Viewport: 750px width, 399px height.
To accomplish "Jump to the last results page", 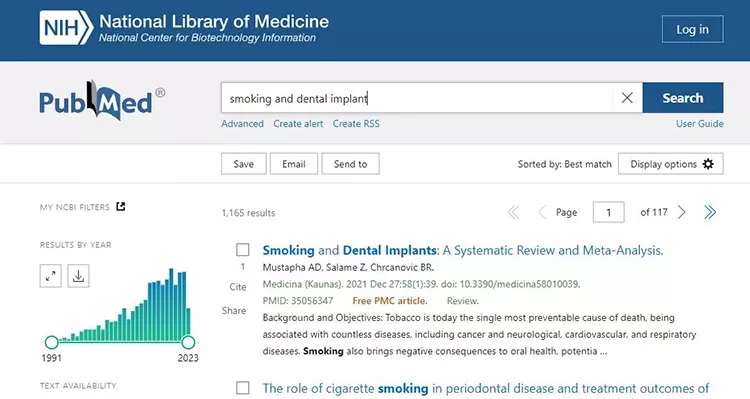I will (x=710, y=212).
